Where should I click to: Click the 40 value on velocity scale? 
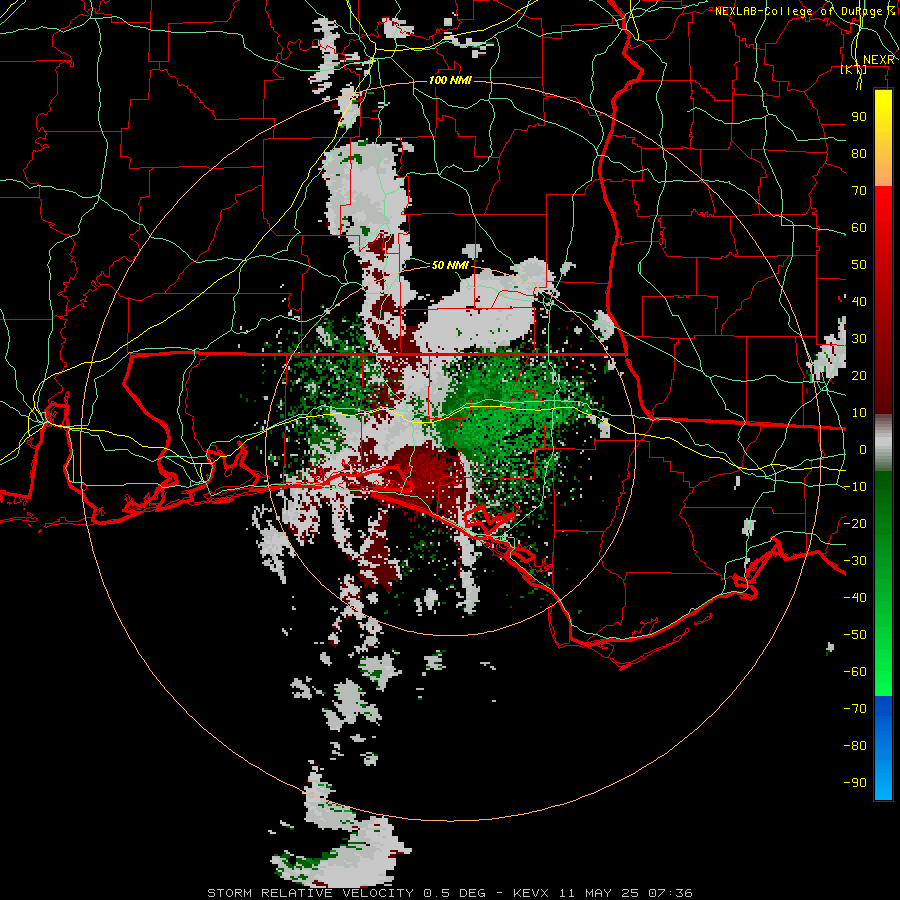click(859, 302)
